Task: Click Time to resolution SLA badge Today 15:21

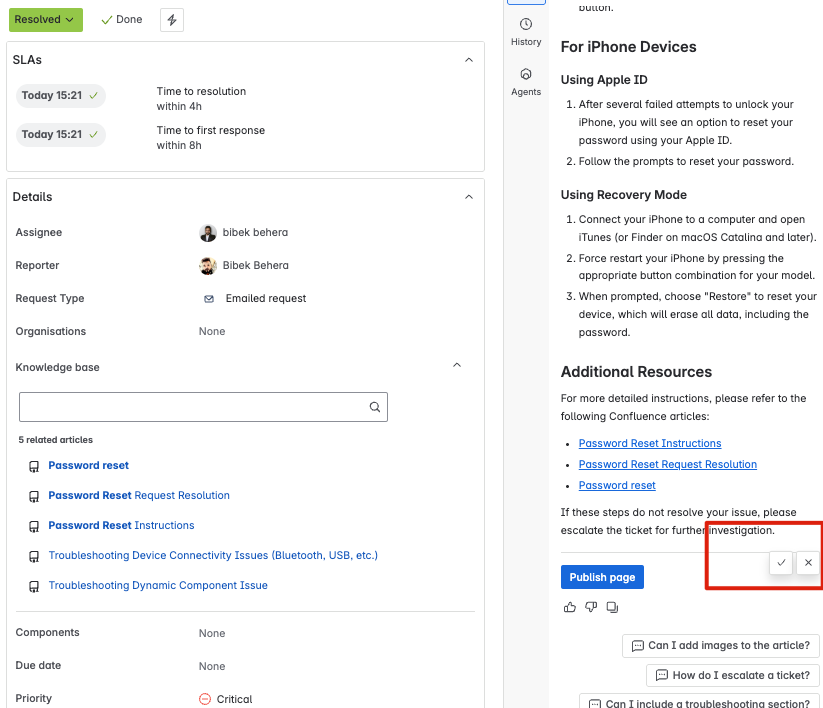Action: coord(61,96)
